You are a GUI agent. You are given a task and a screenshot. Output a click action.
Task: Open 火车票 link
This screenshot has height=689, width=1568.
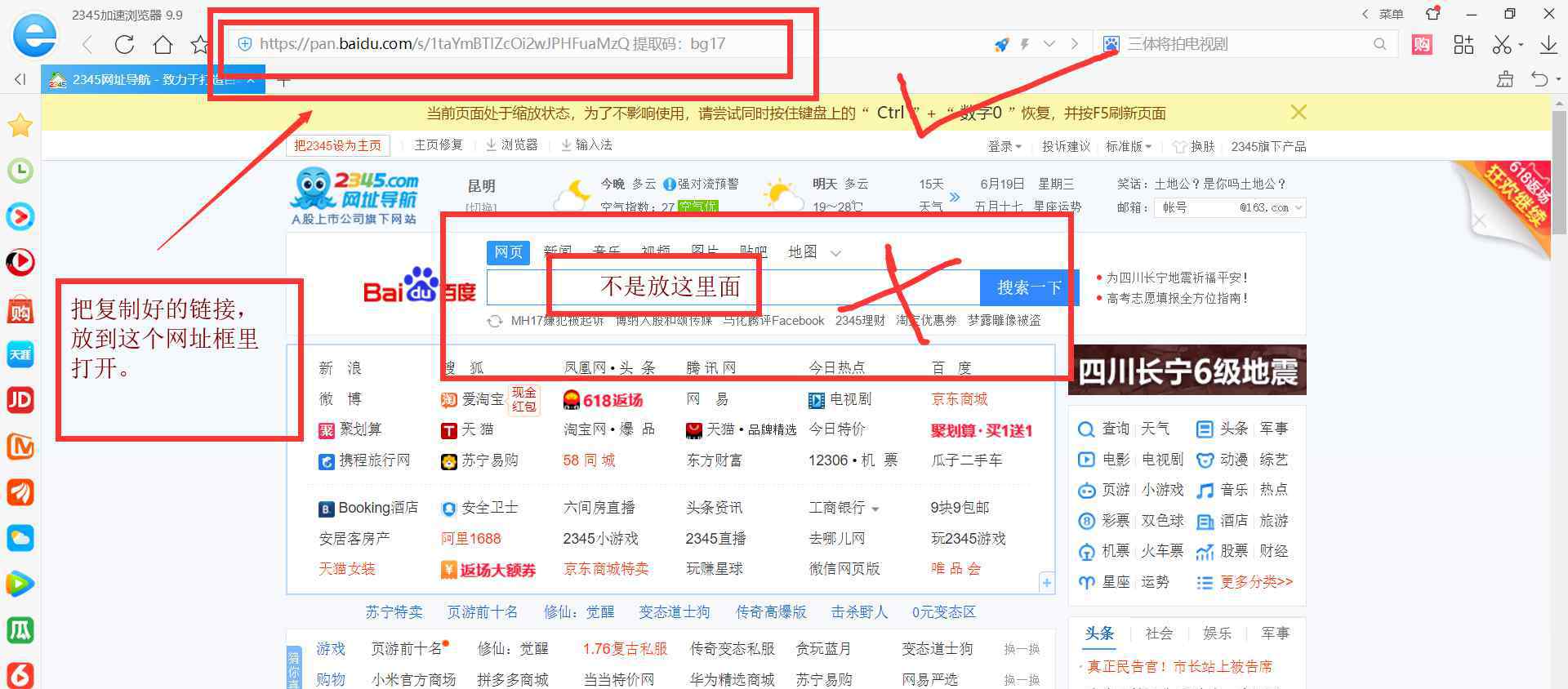[1162, 551]
